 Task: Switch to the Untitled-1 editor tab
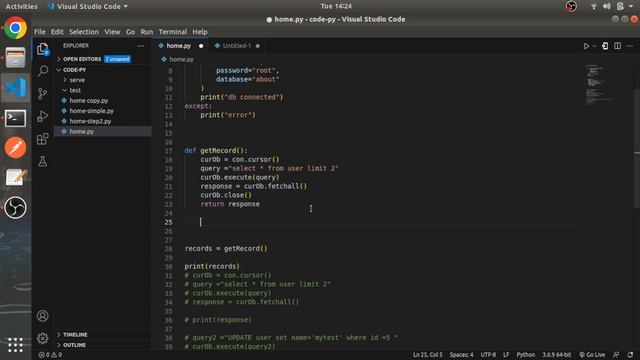pos(237,46)
